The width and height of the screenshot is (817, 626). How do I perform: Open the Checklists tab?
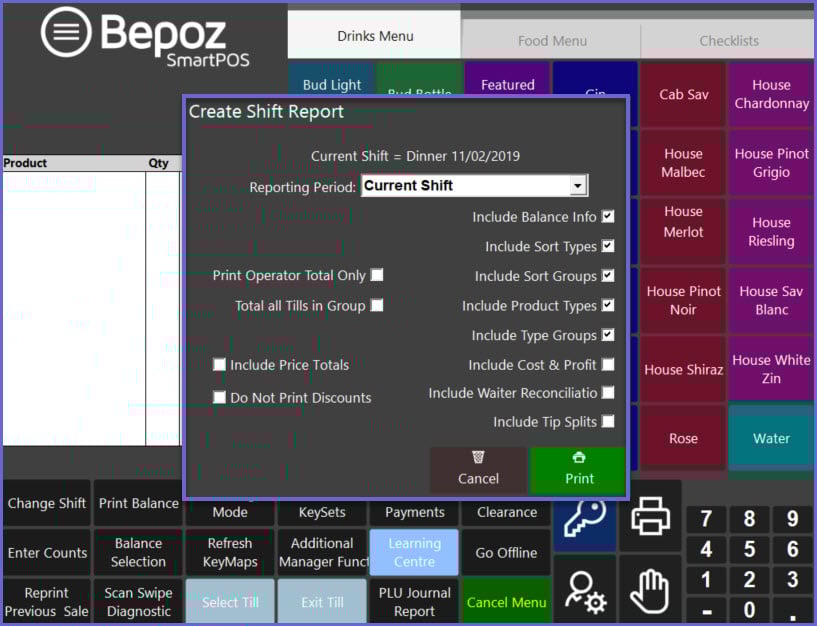click(728, 41)
